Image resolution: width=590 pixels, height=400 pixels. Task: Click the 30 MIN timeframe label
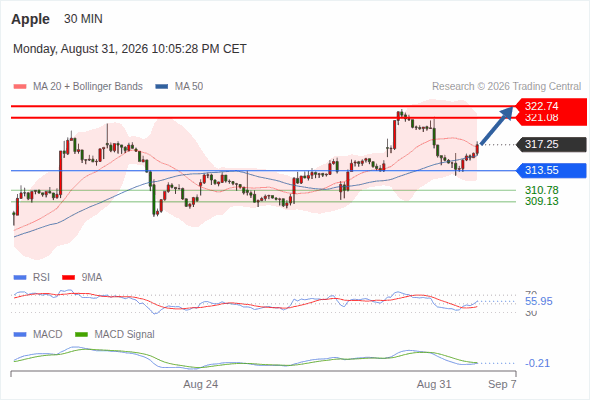[x=83, y=19]
